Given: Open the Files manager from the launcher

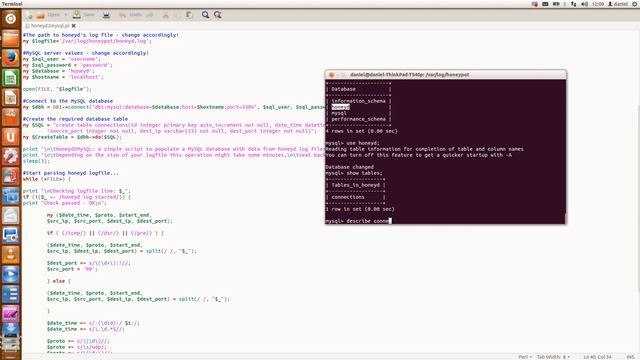Looking at the screenshot, I should [x=11, y=38].
